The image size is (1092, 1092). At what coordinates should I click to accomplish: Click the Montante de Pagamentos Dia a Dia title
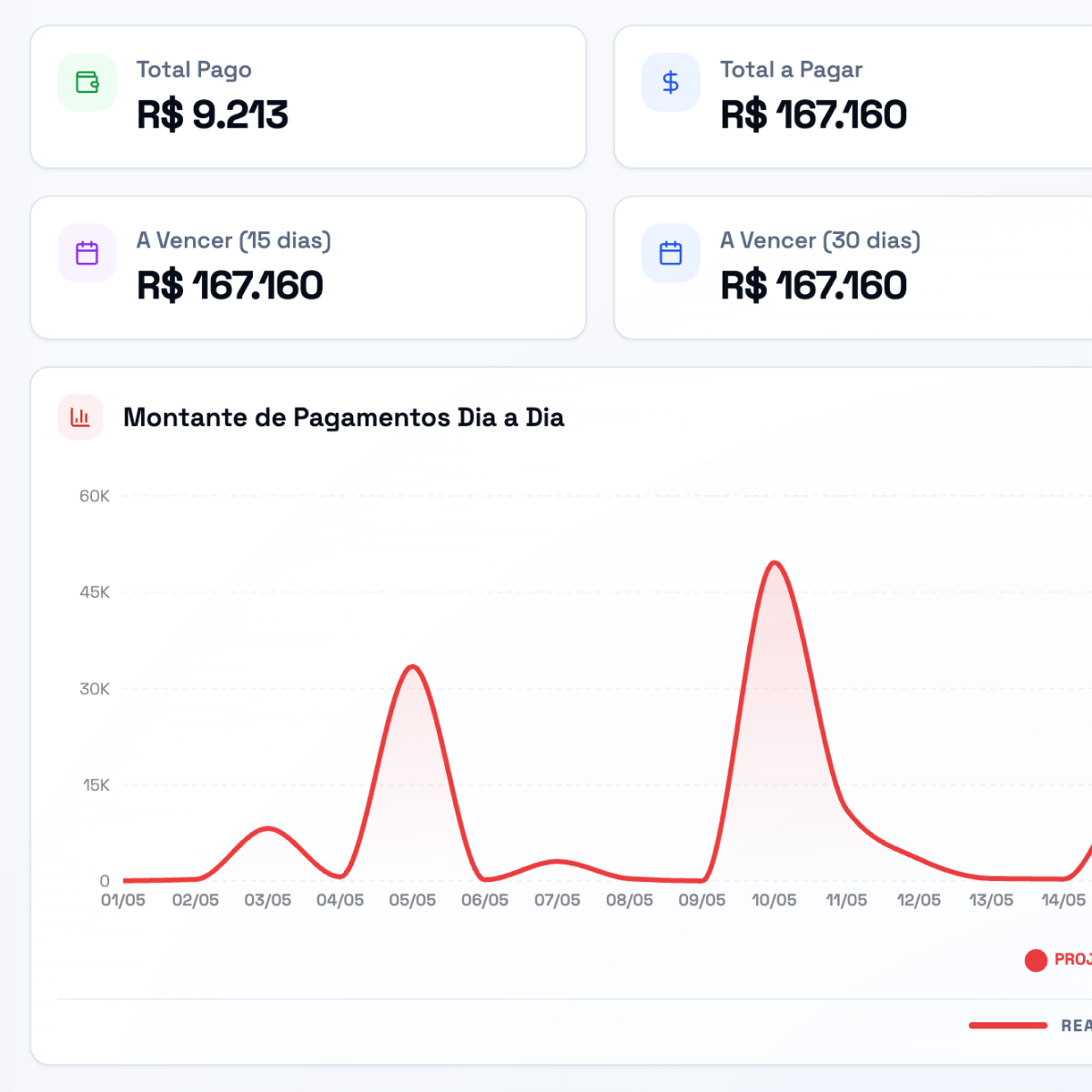[x=344, y=418]
